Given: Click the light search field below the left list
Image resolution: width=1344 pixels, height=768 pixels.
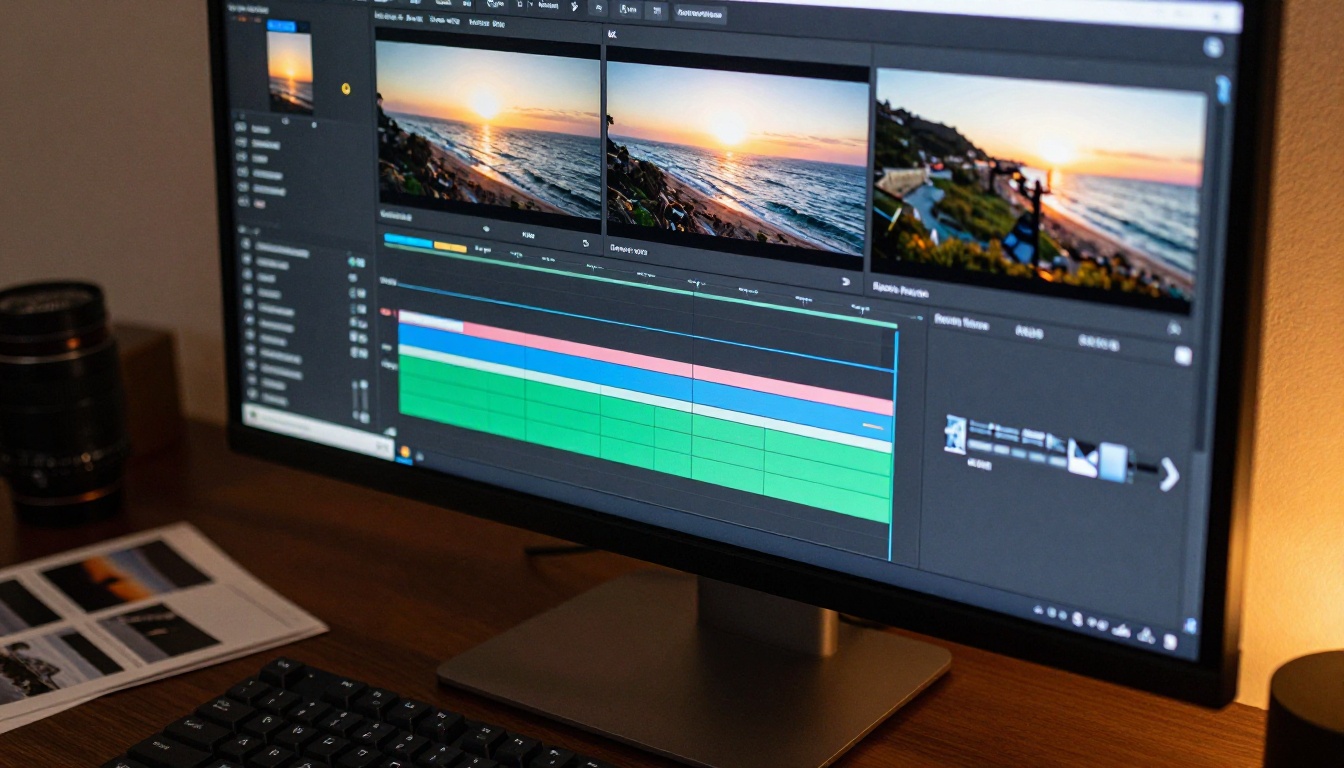Looking at the screenshot, I should [x=318, y=430].
